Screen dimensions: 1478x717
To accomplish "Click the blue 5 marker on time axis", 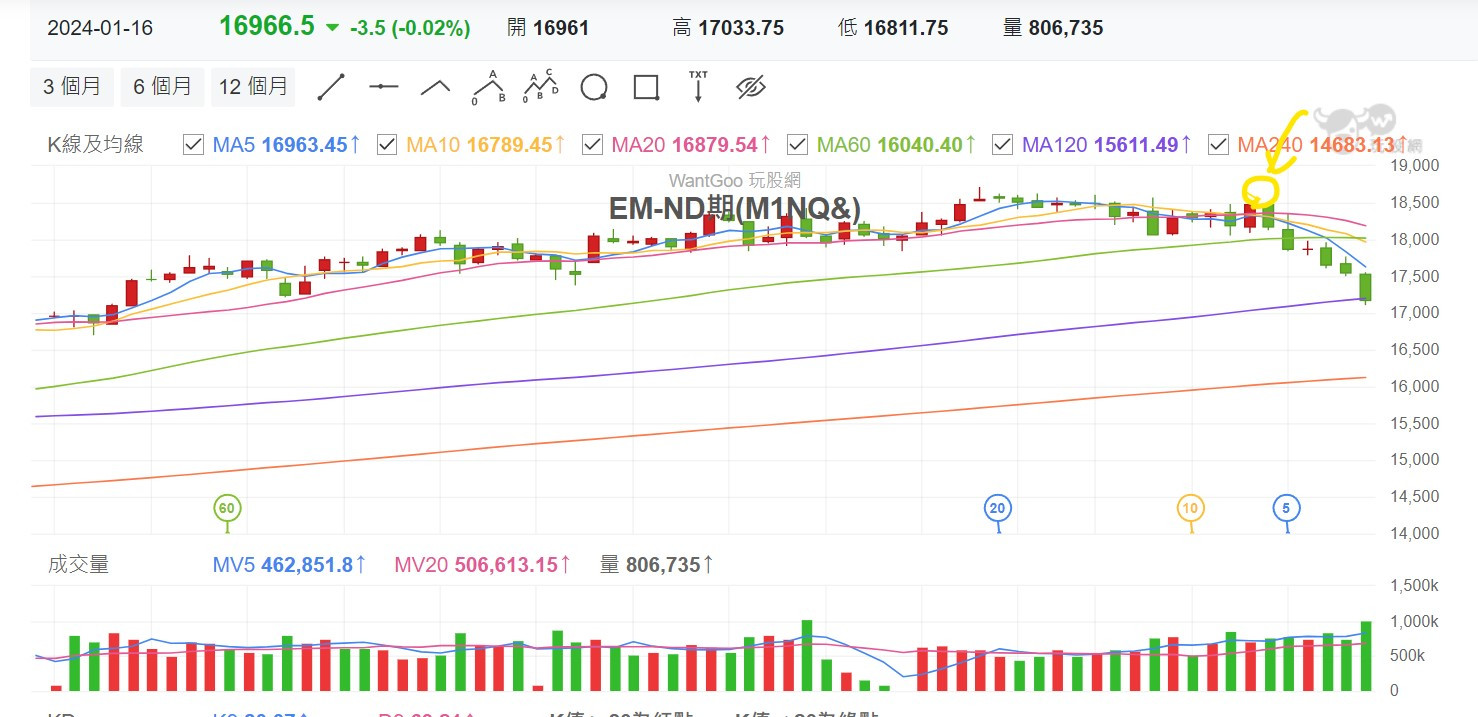I will click(x=1286, y=508).
